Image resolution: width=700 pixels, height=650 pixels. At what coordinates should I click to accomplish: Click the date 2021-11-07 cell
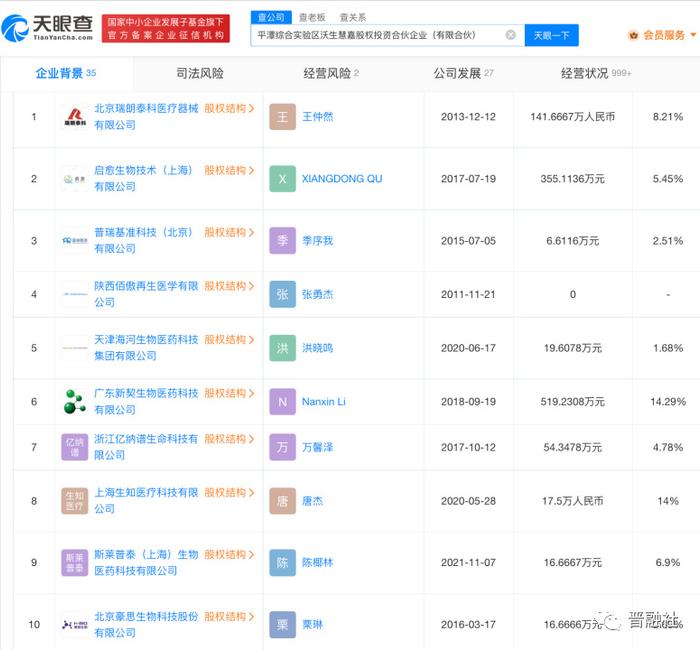pyautogui.click(x=468, y=563)
